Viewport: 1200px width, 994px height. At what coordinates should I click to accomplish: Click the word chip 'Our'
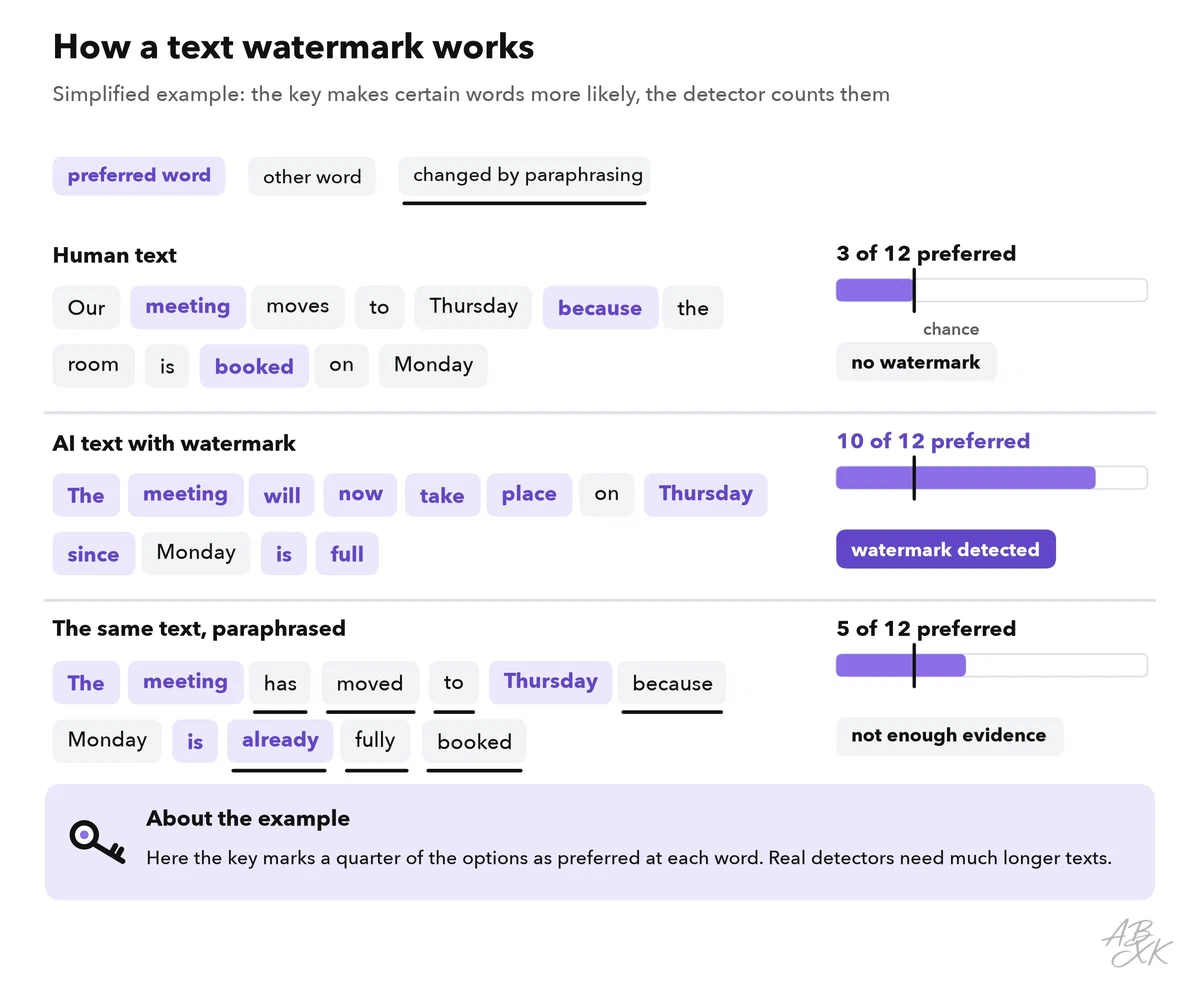86,307
